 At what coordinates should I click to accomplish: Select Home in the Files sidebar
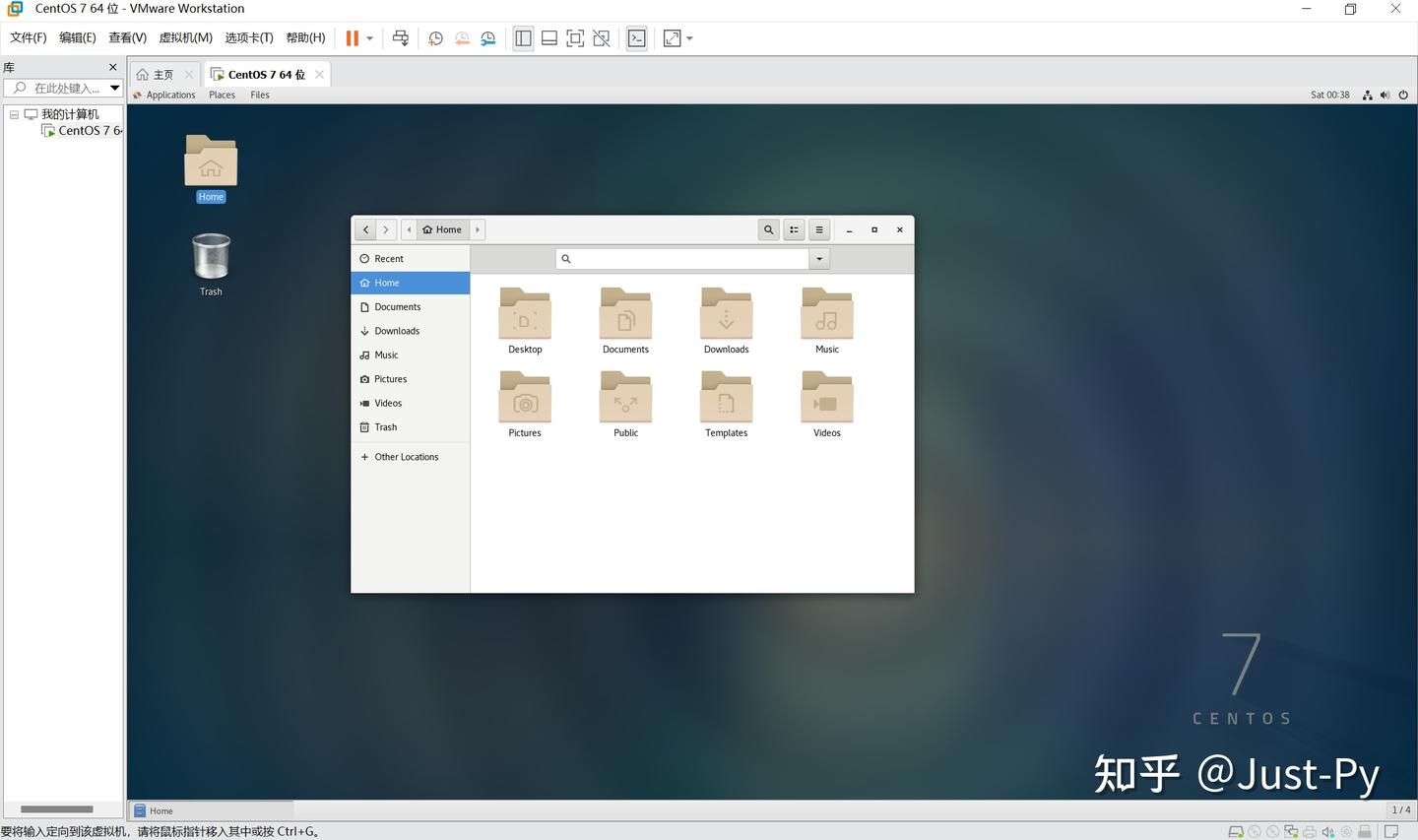coord(411,283)
